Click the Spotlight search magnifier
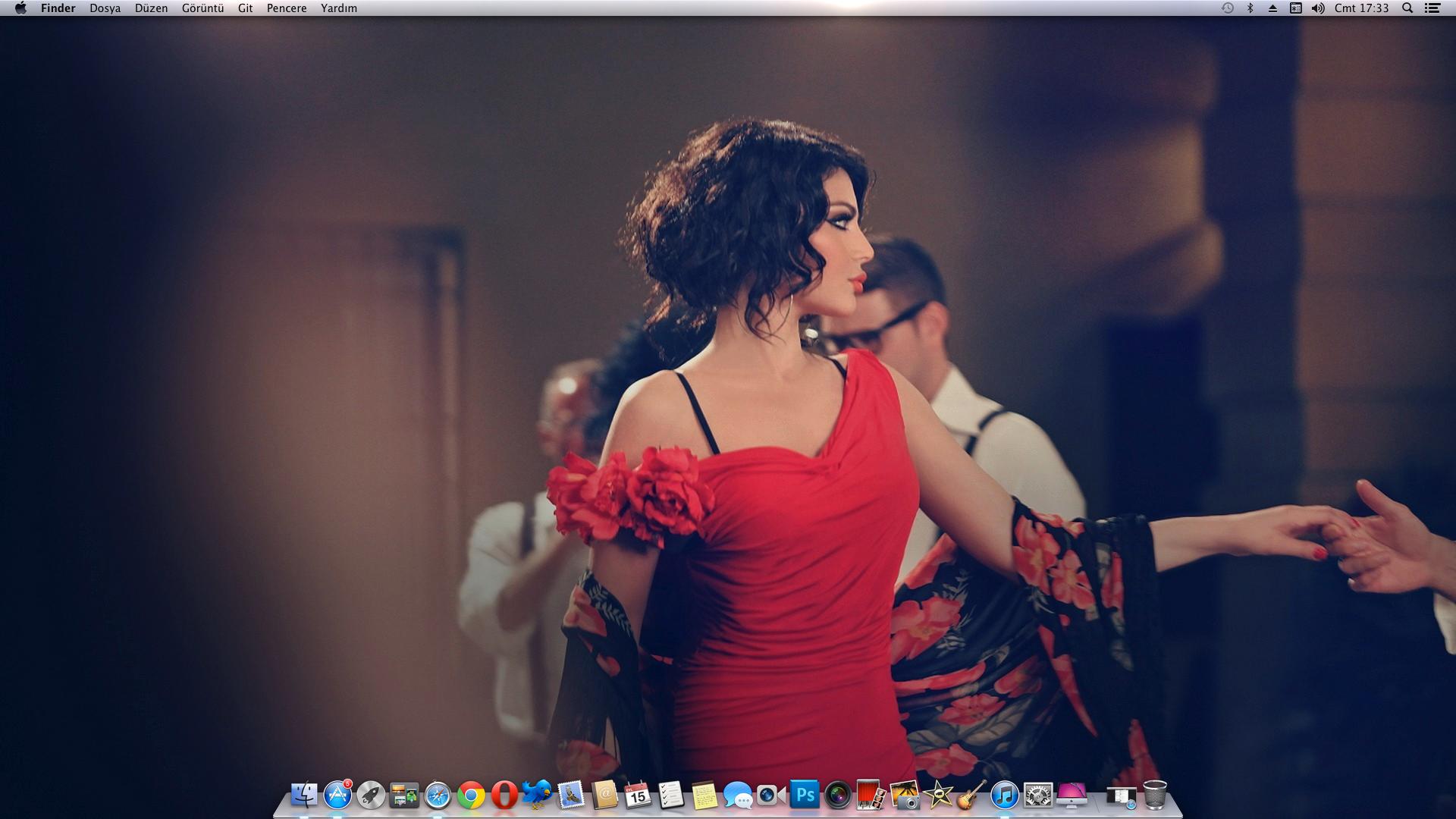Image resolution: width=1456 pixels, height=819 pixels. (1407, 8)
